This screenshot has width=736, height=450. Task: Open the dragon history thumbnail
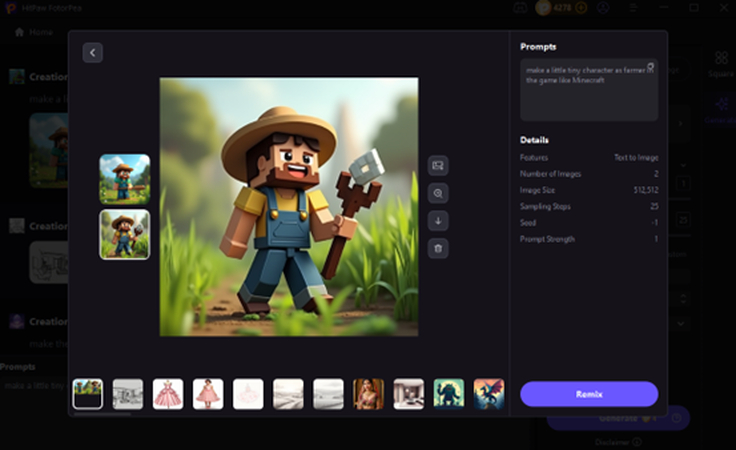(489, 393)
